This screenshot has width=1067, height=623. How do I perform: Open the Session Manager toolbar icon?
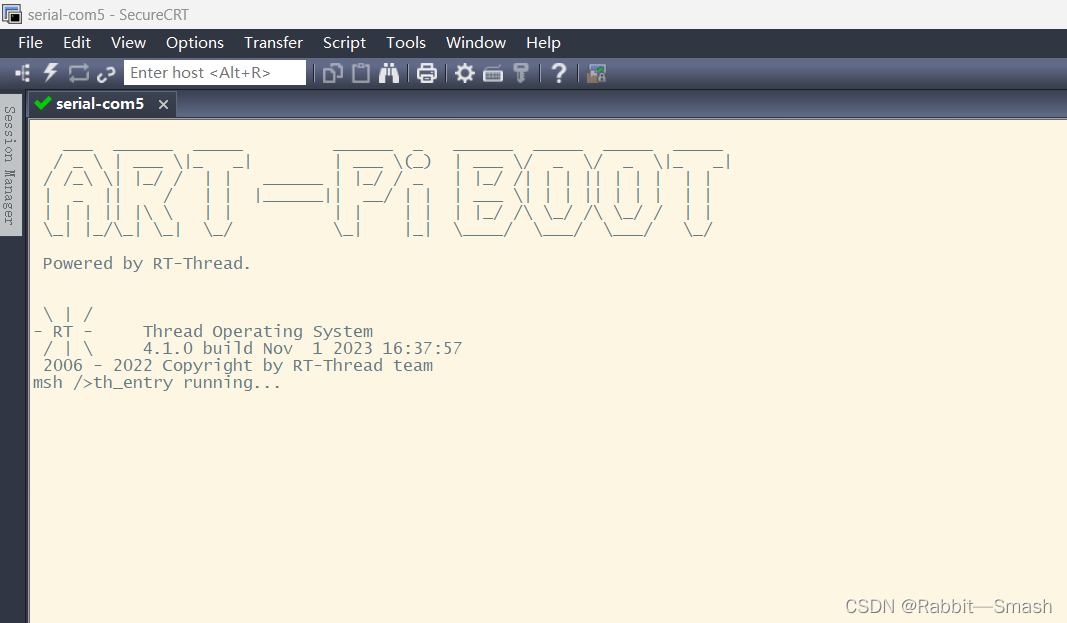pyautogui.click(x=22, y=73)
